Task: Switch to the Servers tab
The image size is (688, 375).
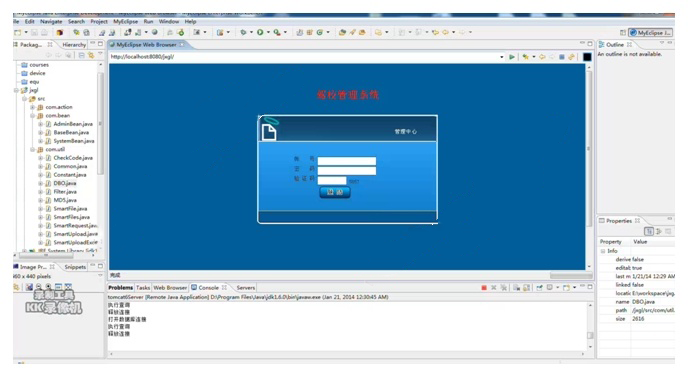Action: 246,288
